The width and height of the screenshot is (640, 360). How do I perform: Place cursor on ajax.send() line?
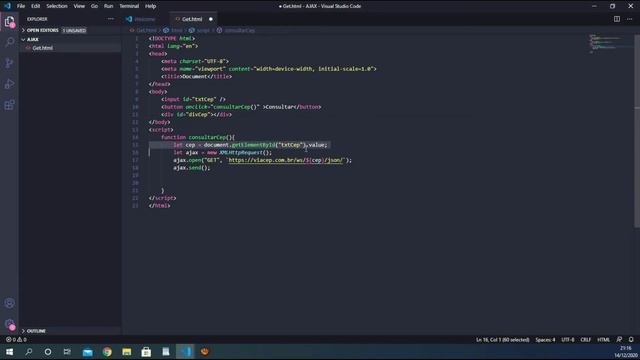tap(192, 168)
